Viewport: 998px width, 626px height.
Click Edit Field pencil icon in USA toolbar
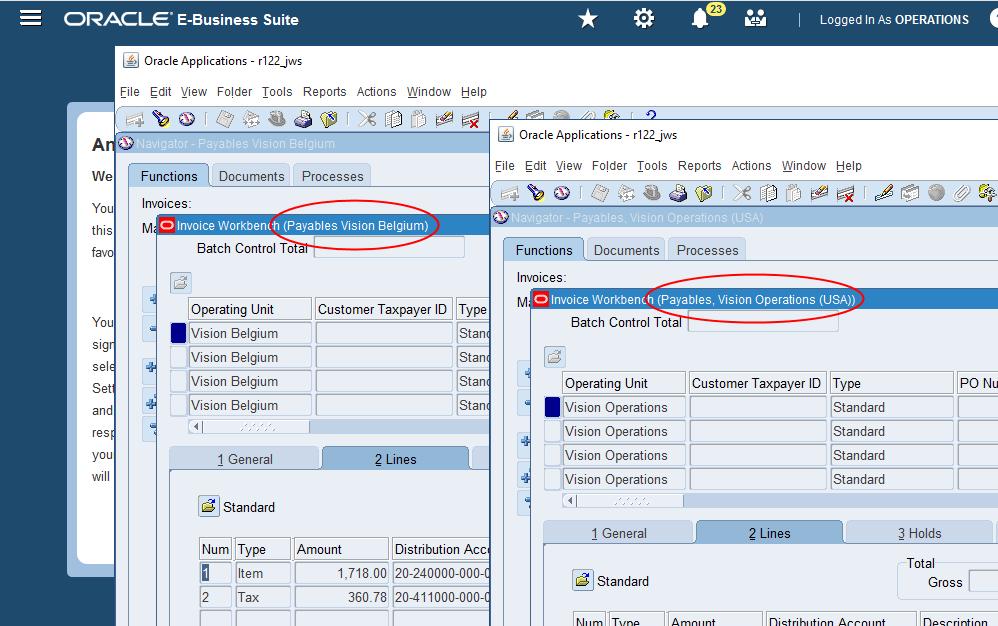point(884,193)
